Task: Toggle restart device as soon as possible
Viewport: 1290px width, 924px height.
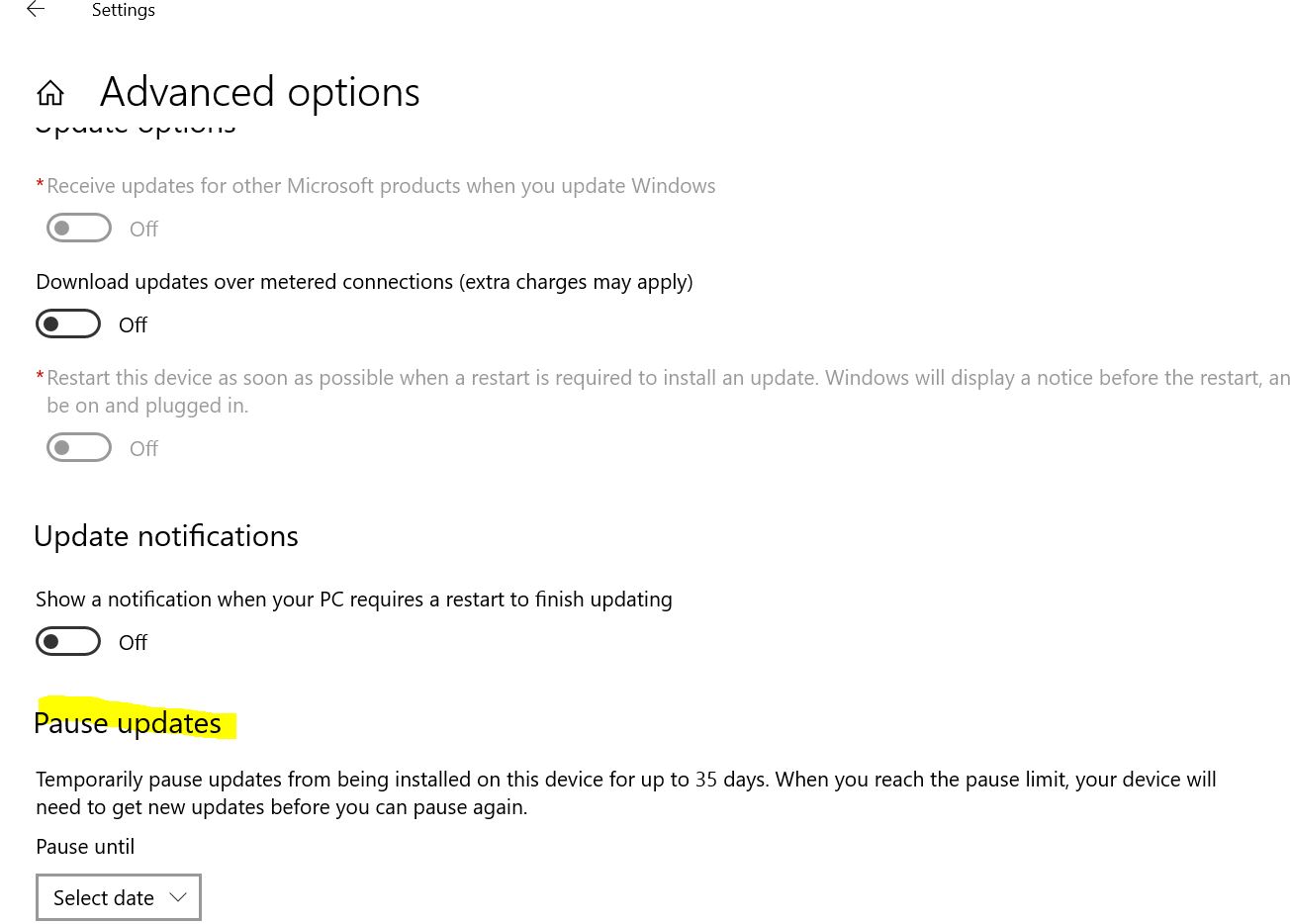Action: [78, 447]
